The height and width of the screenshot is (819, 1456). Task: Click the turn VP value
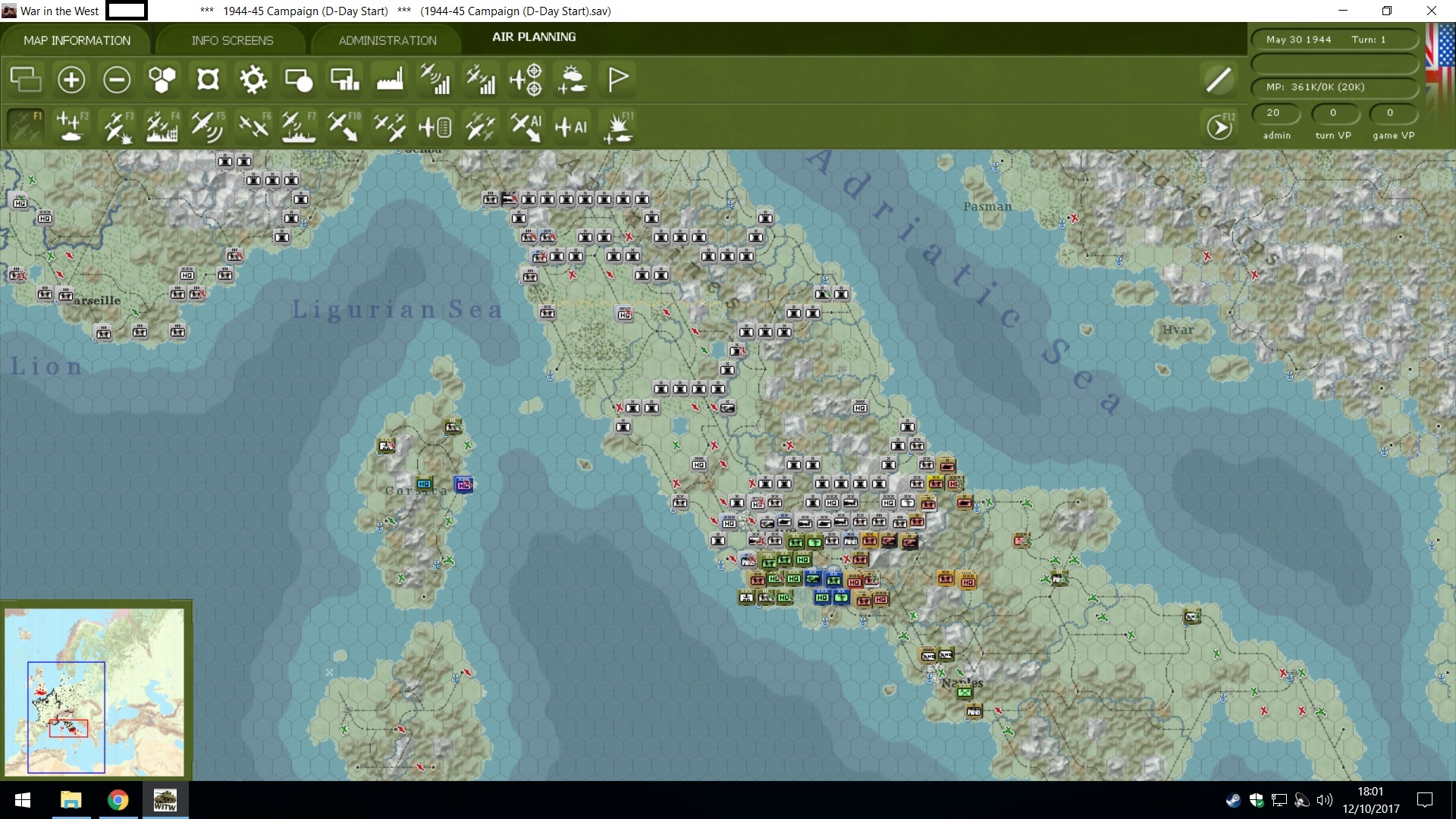click(1333, 113)
